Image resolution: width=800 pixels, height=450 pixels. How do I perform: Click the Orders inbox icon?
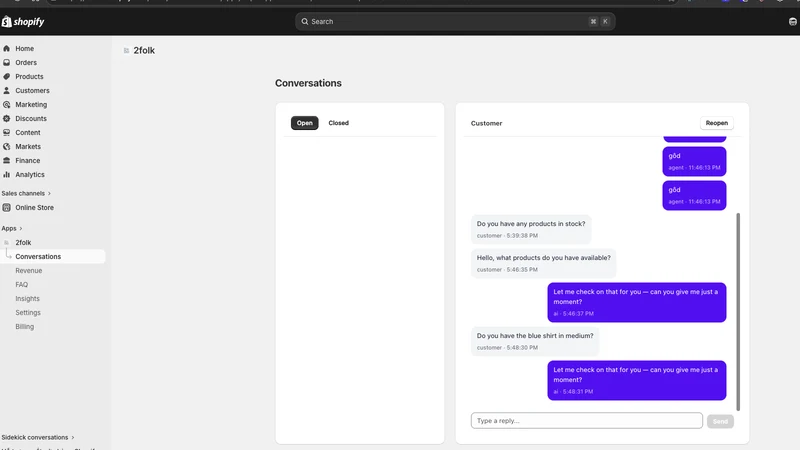(7, 62)
